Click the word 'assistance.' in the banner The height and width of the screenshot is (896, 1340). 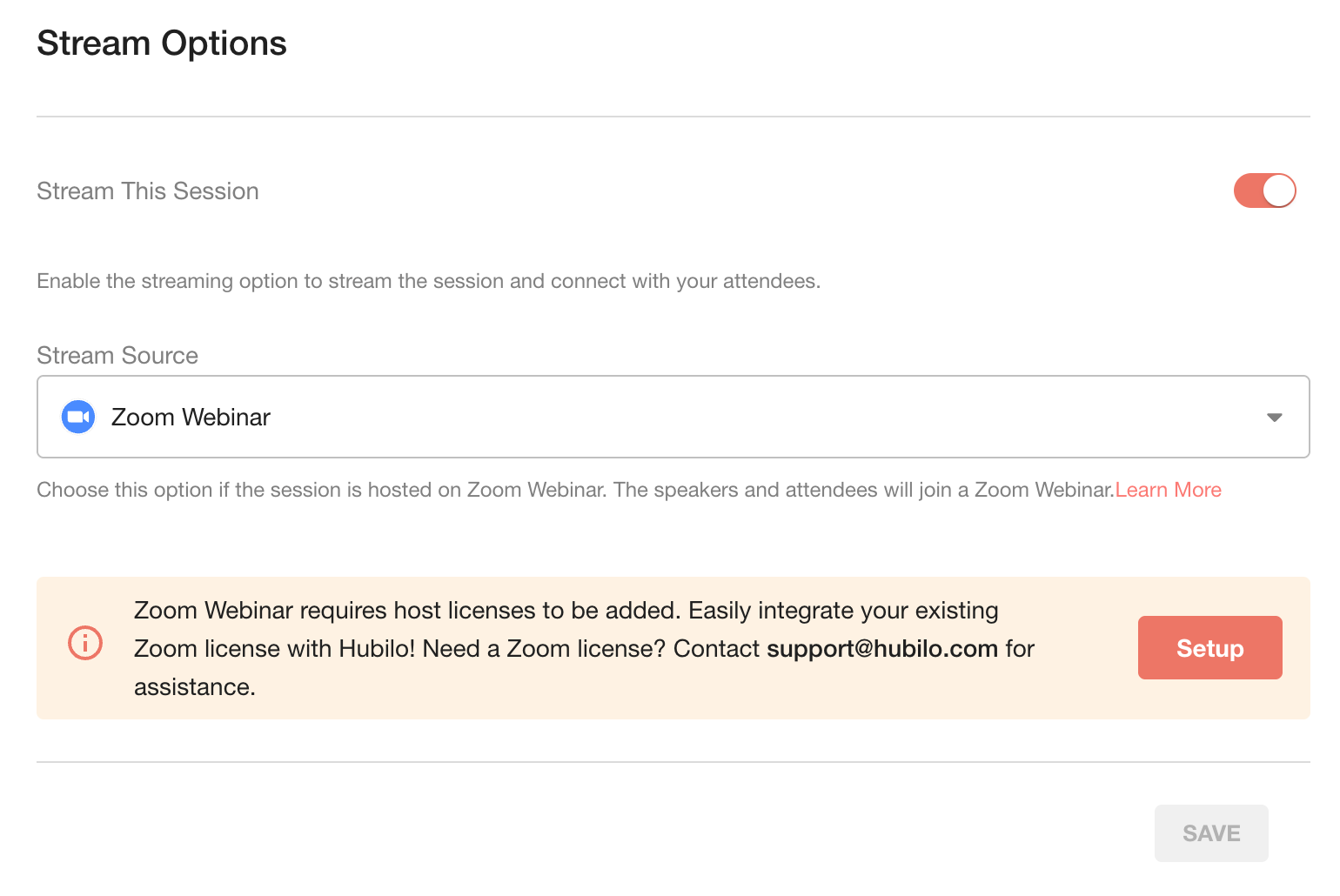tap(195, 687)
